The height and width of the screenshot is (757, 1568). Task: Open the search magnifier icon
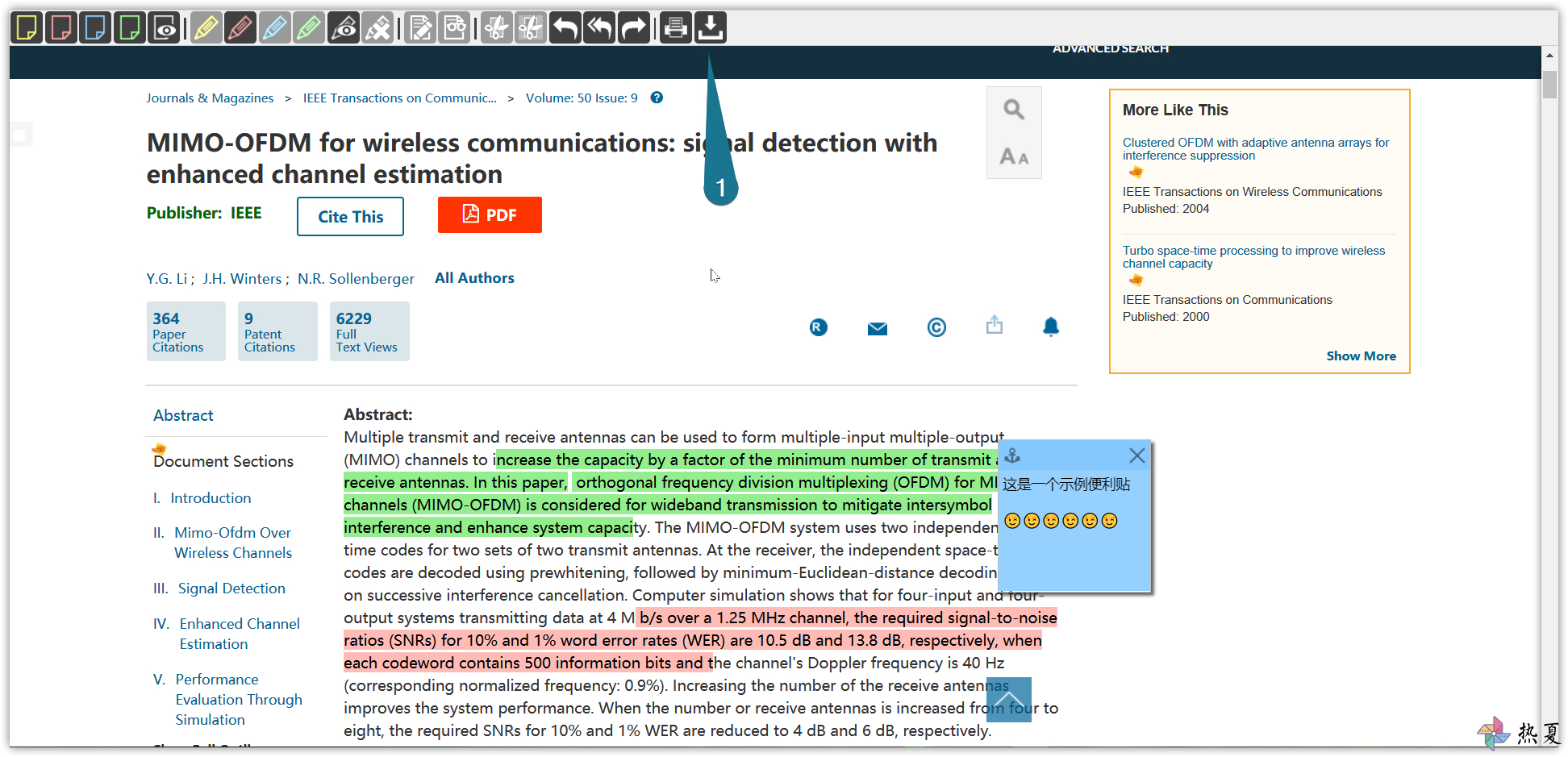[x=1014, y=110]
